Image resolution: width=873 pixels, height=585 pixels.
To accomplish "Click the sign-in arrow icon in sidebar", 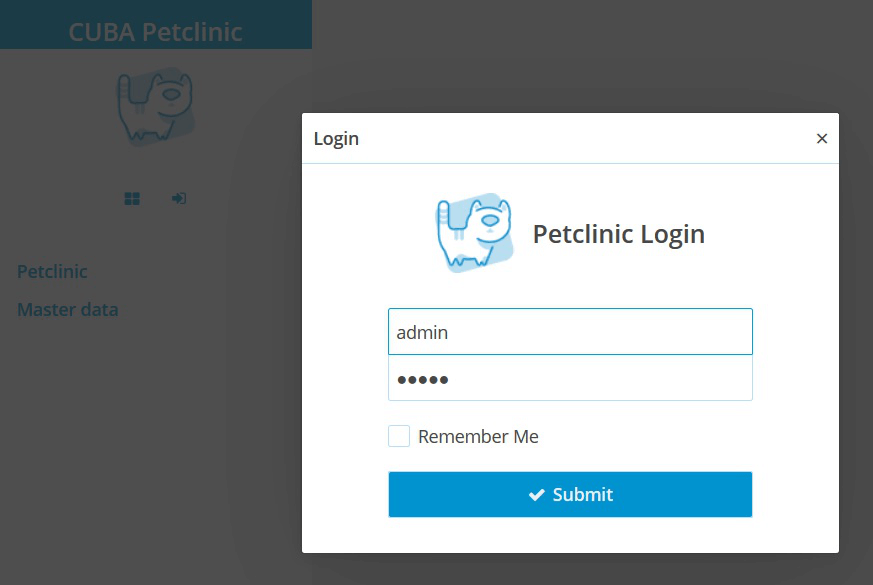I will (x=178, y=198).
